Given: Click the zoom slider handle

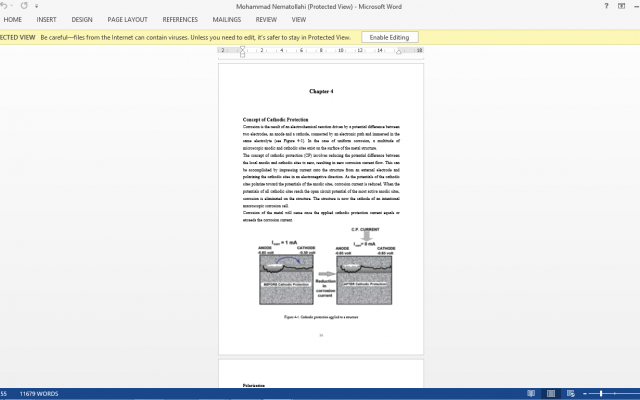Looking at the screenshot, I should pyautogui.click(x=601, y=393).
